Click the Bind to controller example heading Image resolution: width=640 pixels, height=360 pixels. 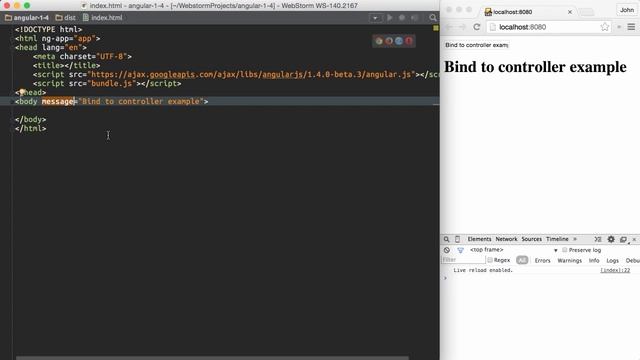click(x=535, y=67)
